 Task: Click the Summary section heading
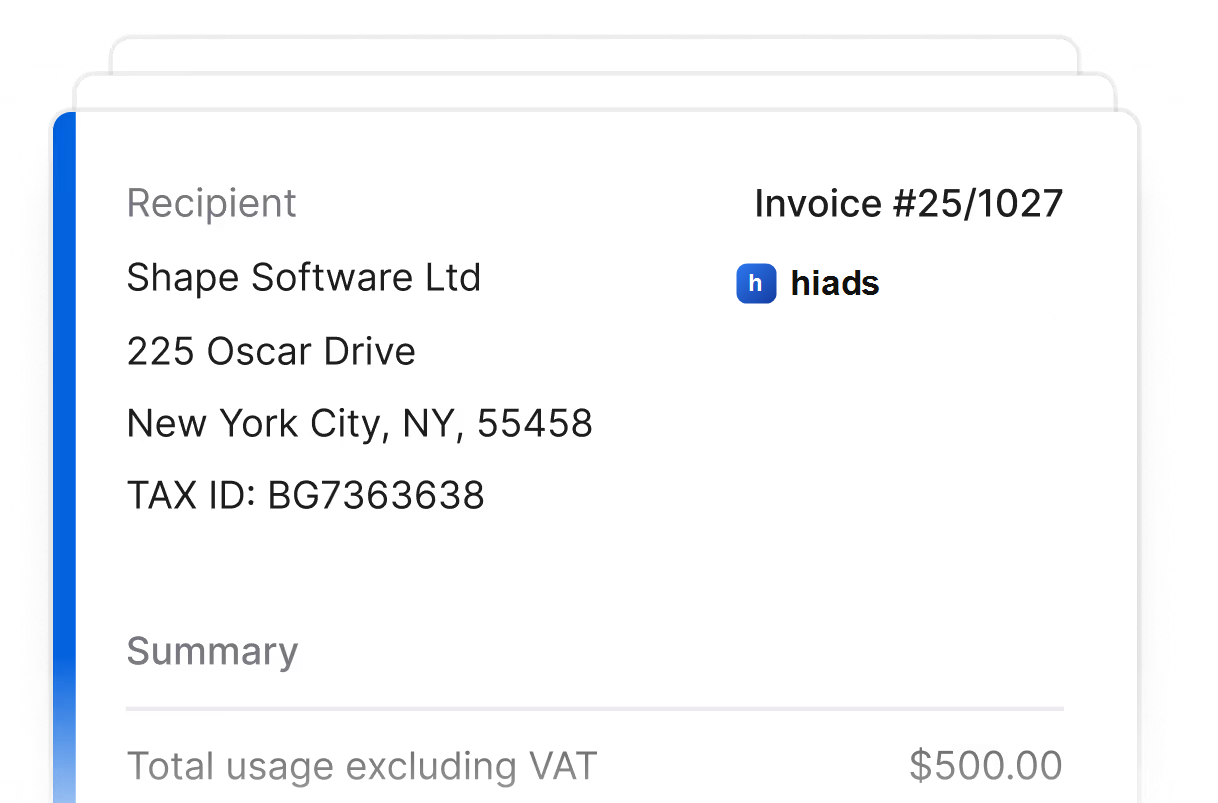pos(212,652)
